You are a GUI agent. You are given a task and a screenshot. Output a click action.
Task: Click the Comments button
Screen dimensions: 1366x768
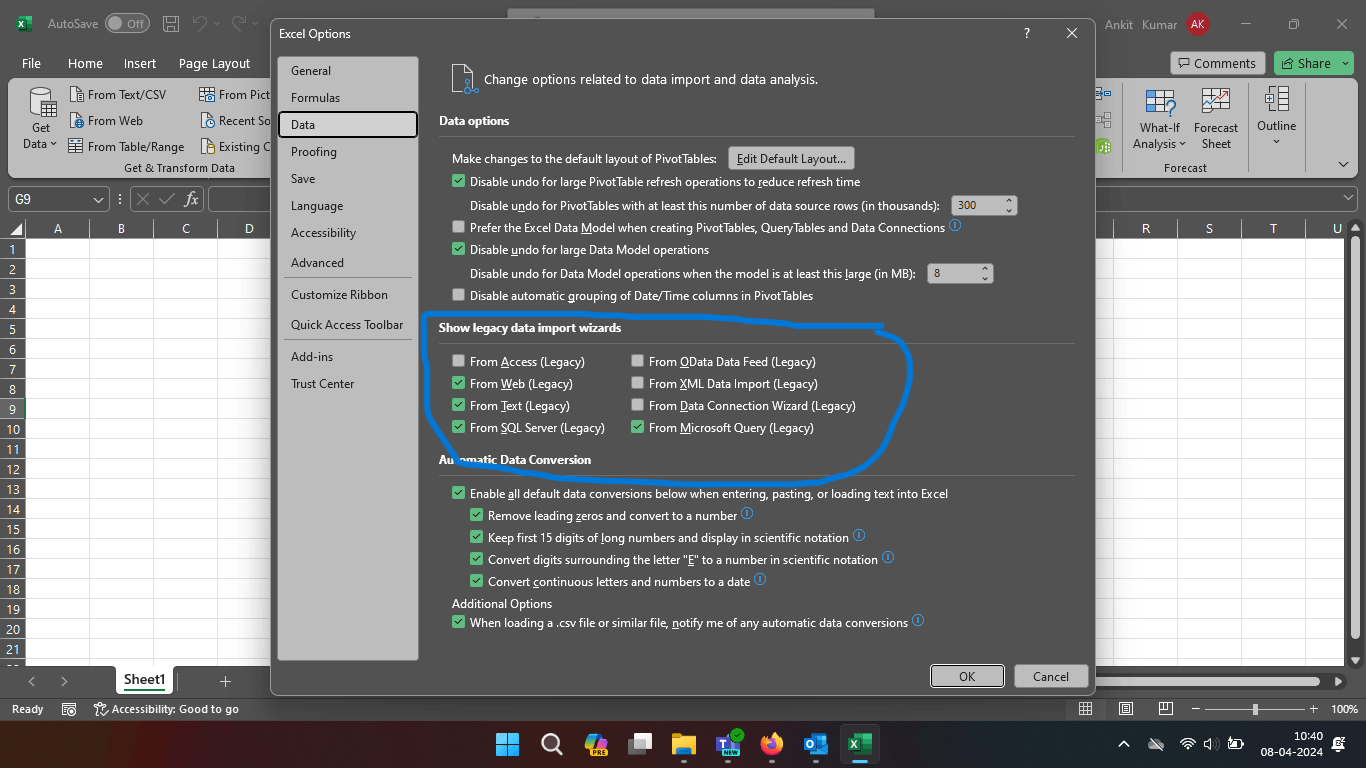(x=1217, y=63)
